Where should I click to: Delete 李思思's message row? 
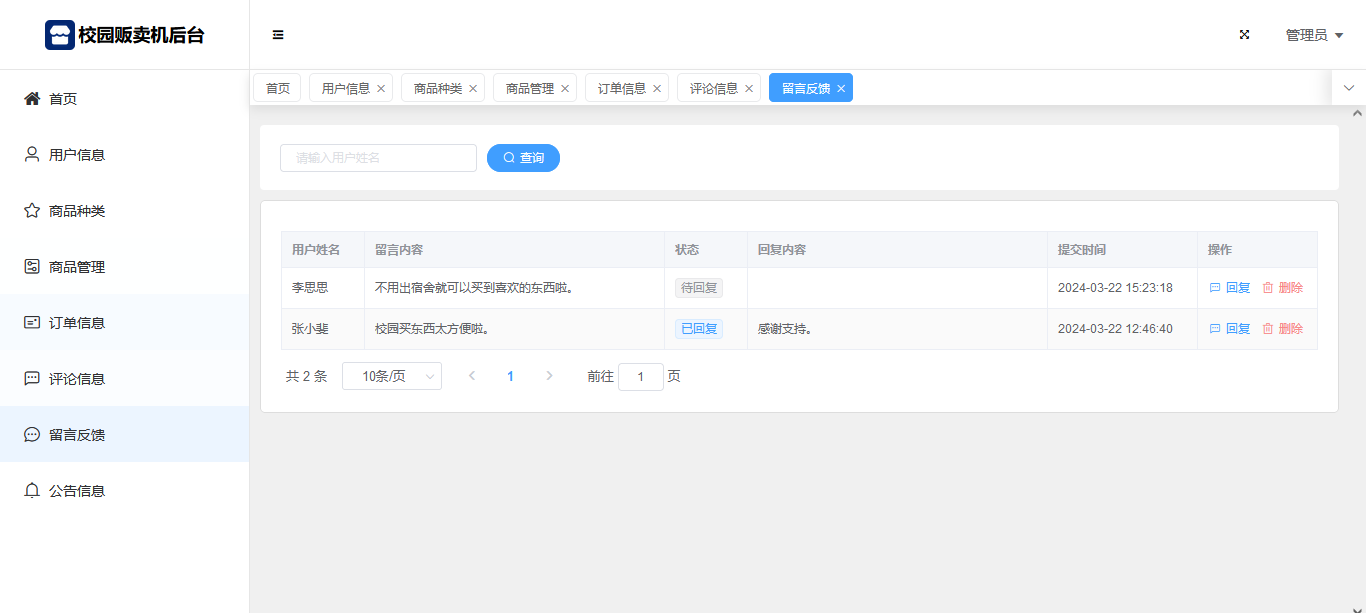coord(1282,288)
